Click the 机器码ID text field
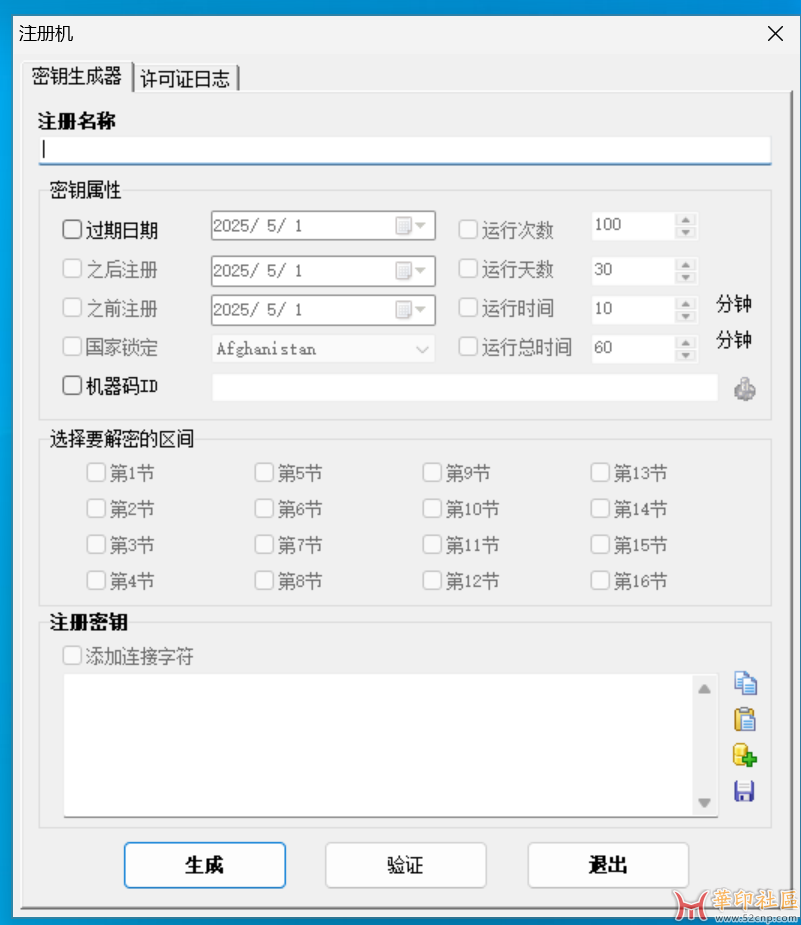The image size is (801, 925). click(x=465, y=387)
